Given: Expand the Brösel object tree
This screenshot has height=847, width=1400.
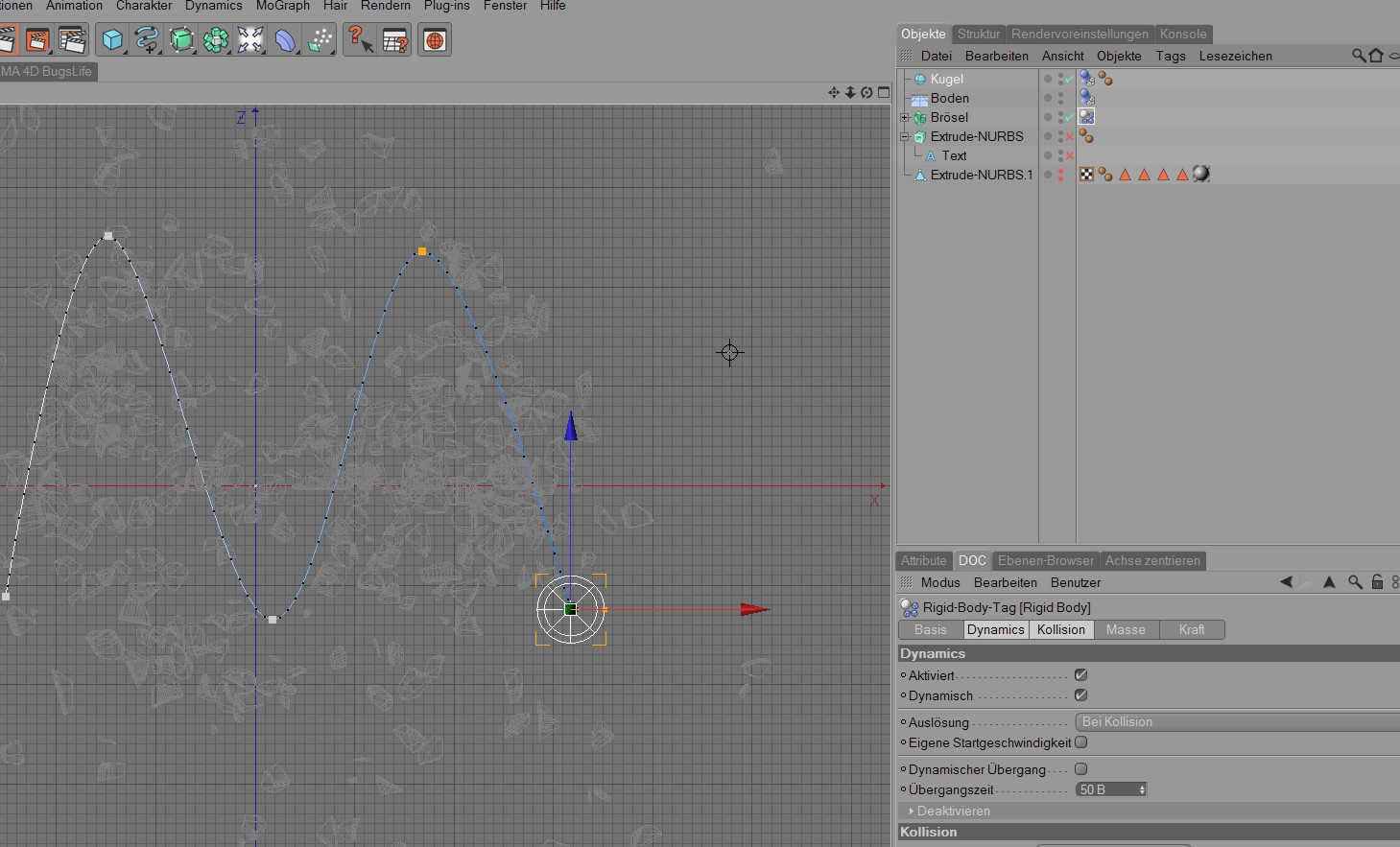Looking at the screenshot, I should pyautogui.click(x=904, y=117).
